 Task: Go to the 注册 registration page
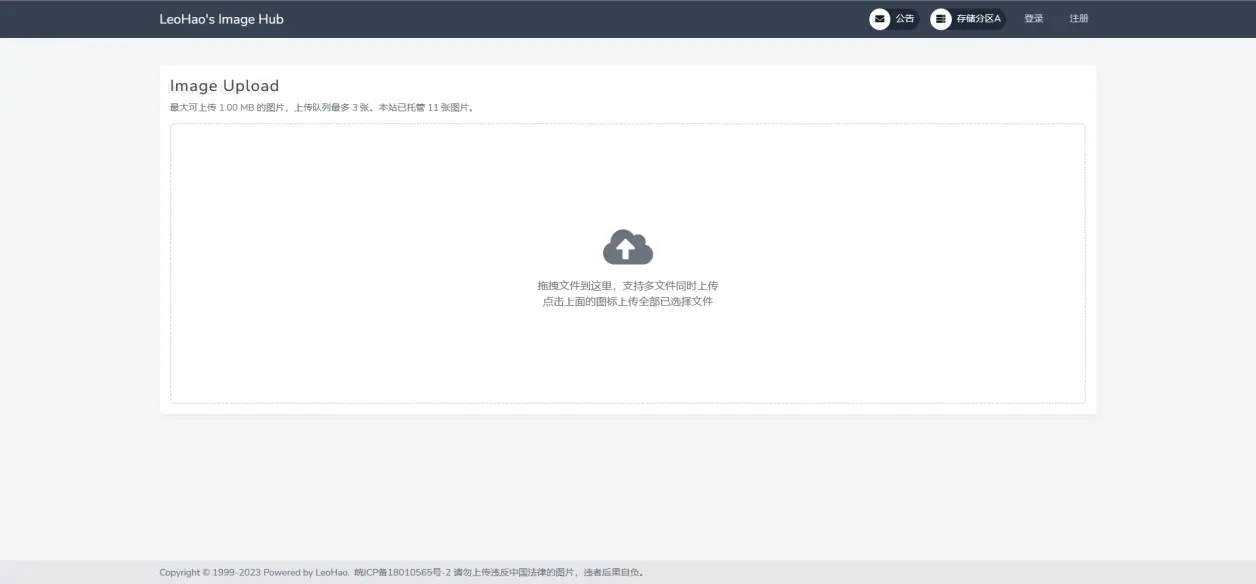1079,19
